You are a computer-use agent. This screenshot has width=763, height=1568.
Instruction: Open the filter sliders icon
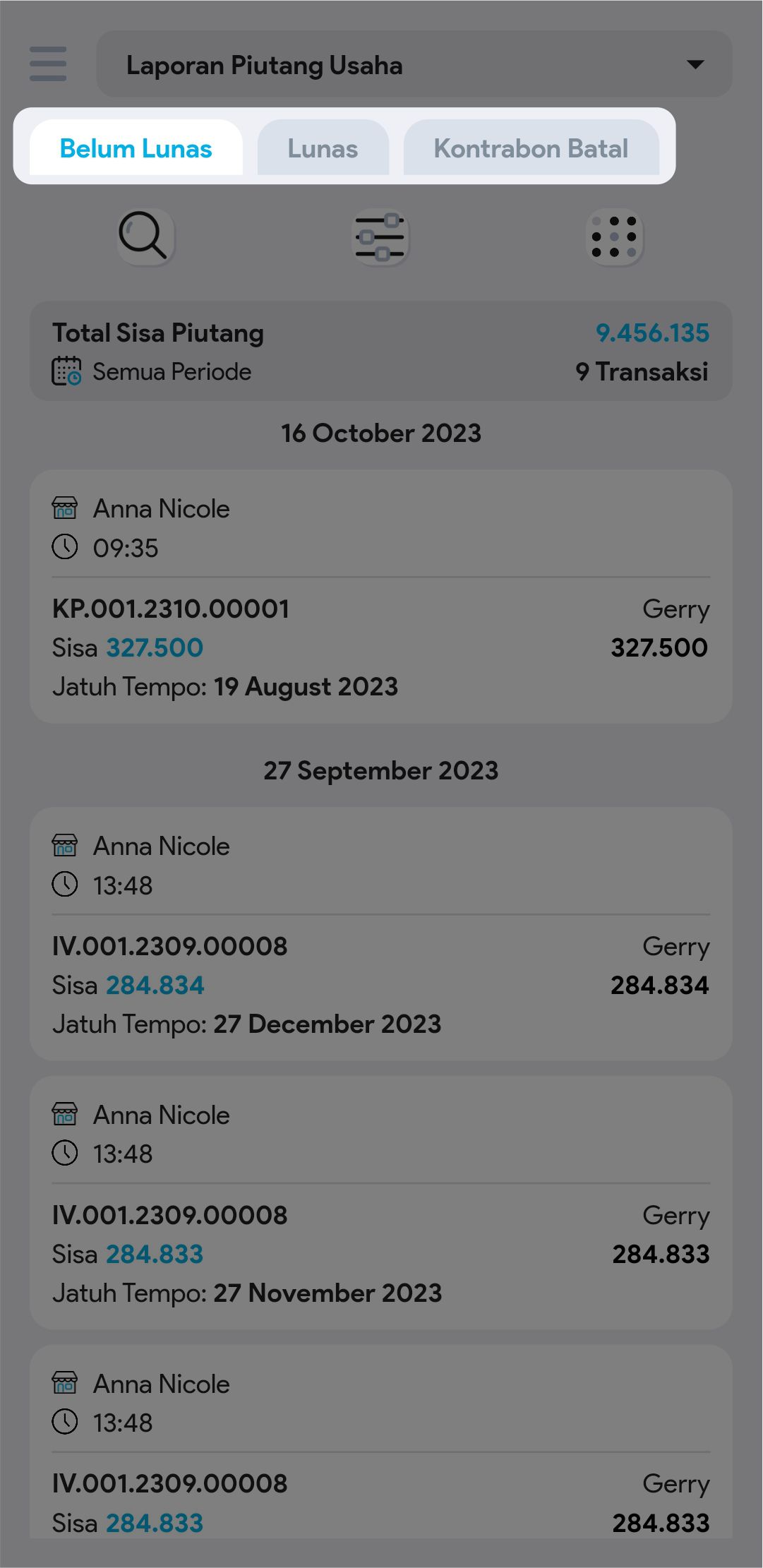click(x=380, y=237)
